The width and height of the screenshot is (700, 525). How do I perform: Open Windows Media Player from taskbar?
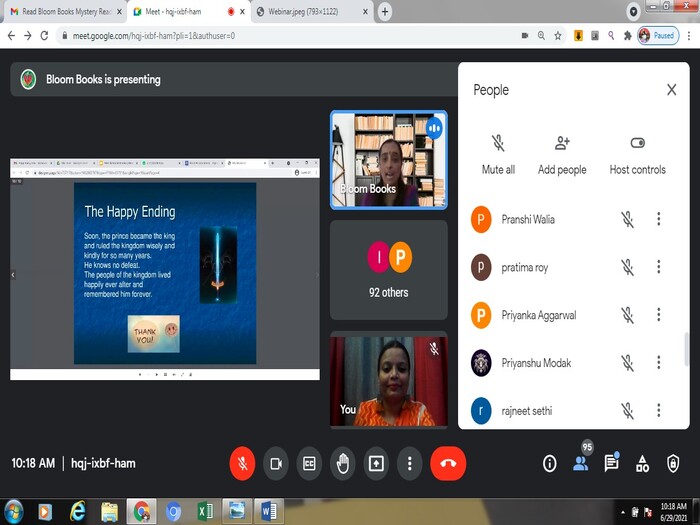(x=45, y=512)
